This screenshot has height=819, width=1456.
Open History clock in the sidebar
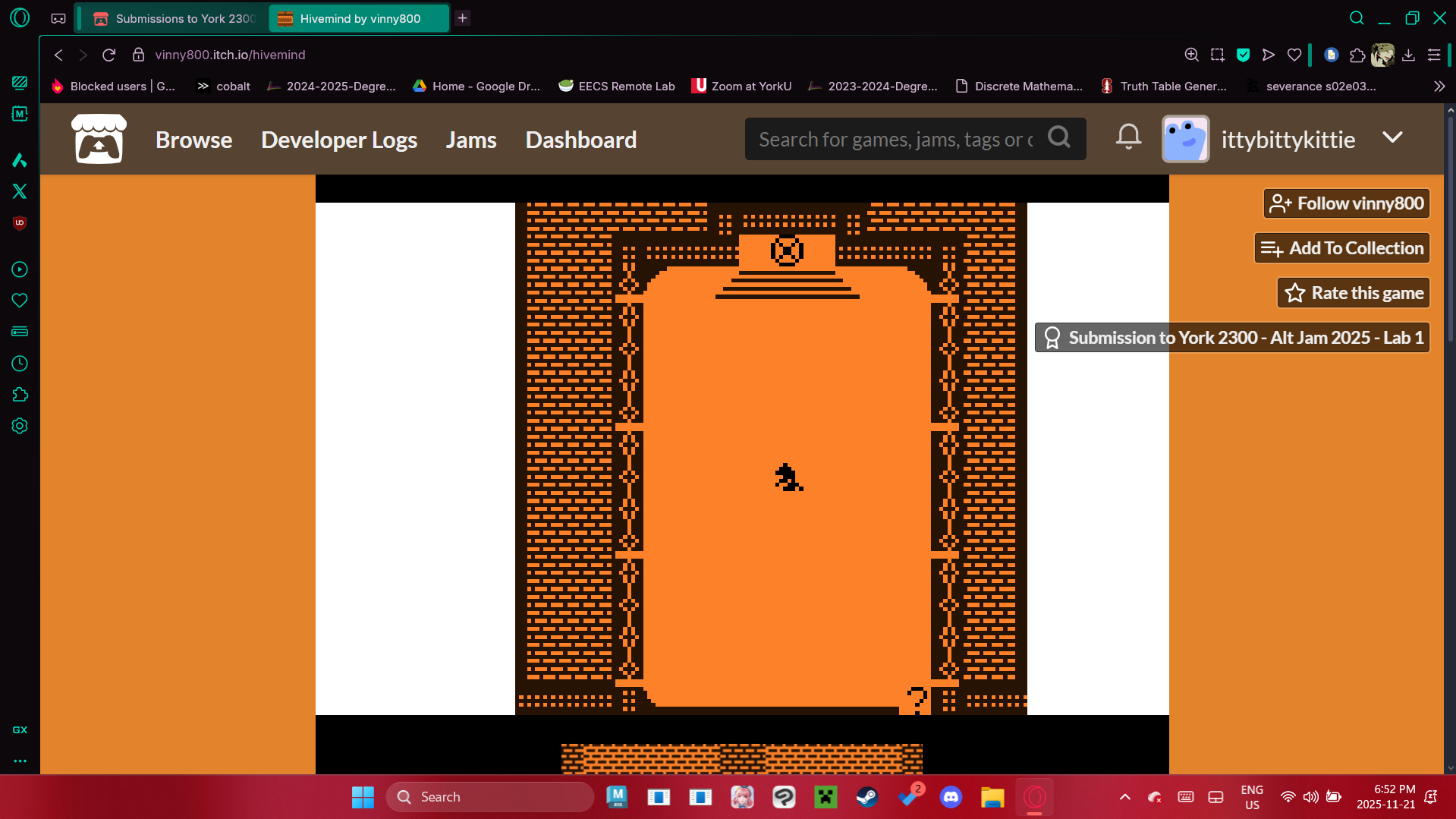click(x=20, y=364)
